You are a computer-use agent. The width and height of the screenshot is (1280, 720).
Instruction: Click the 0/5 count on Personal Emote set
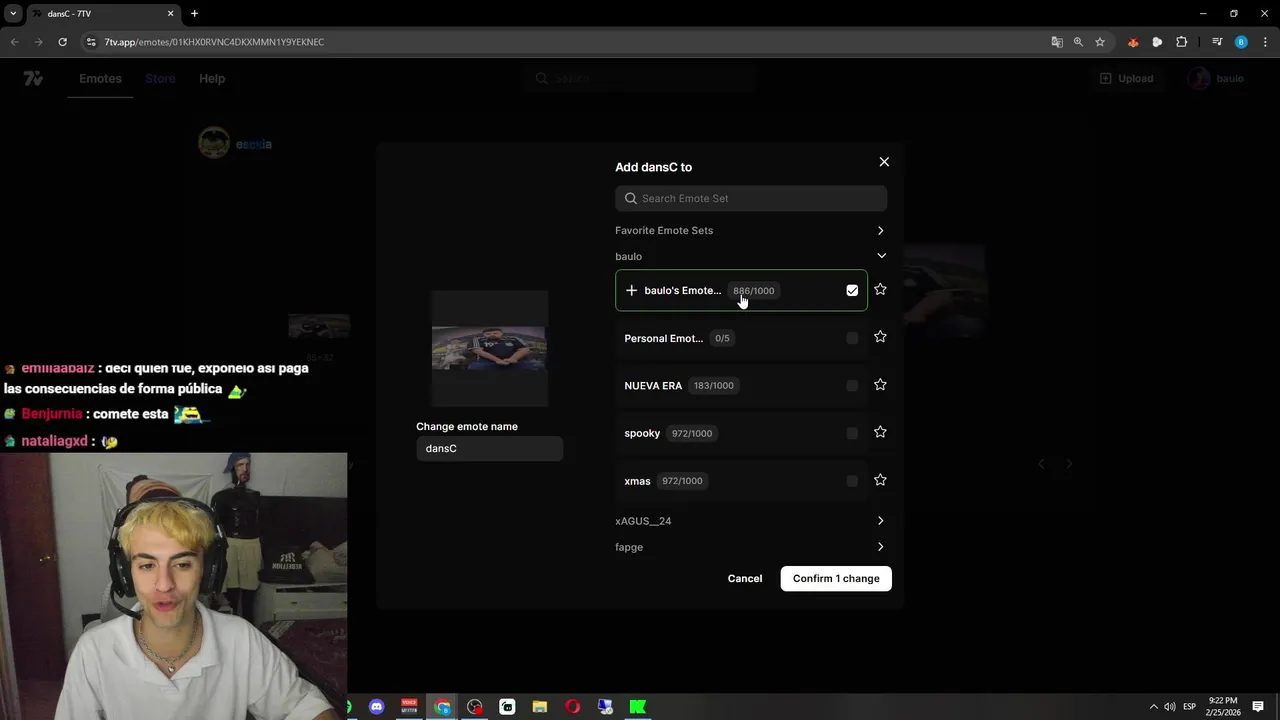point(722,338)
